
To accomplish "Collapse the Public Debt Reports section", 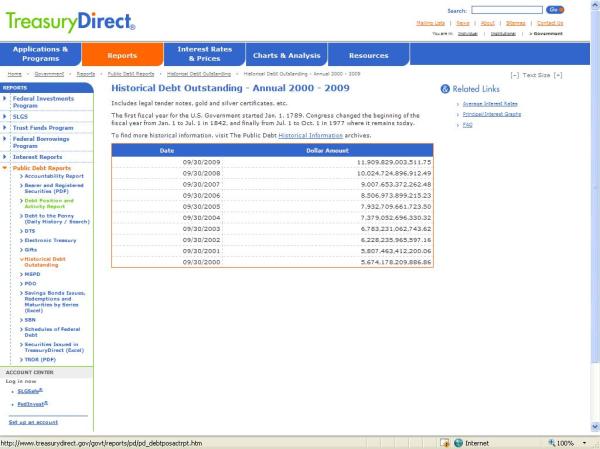I will click(x=4, y=168).
